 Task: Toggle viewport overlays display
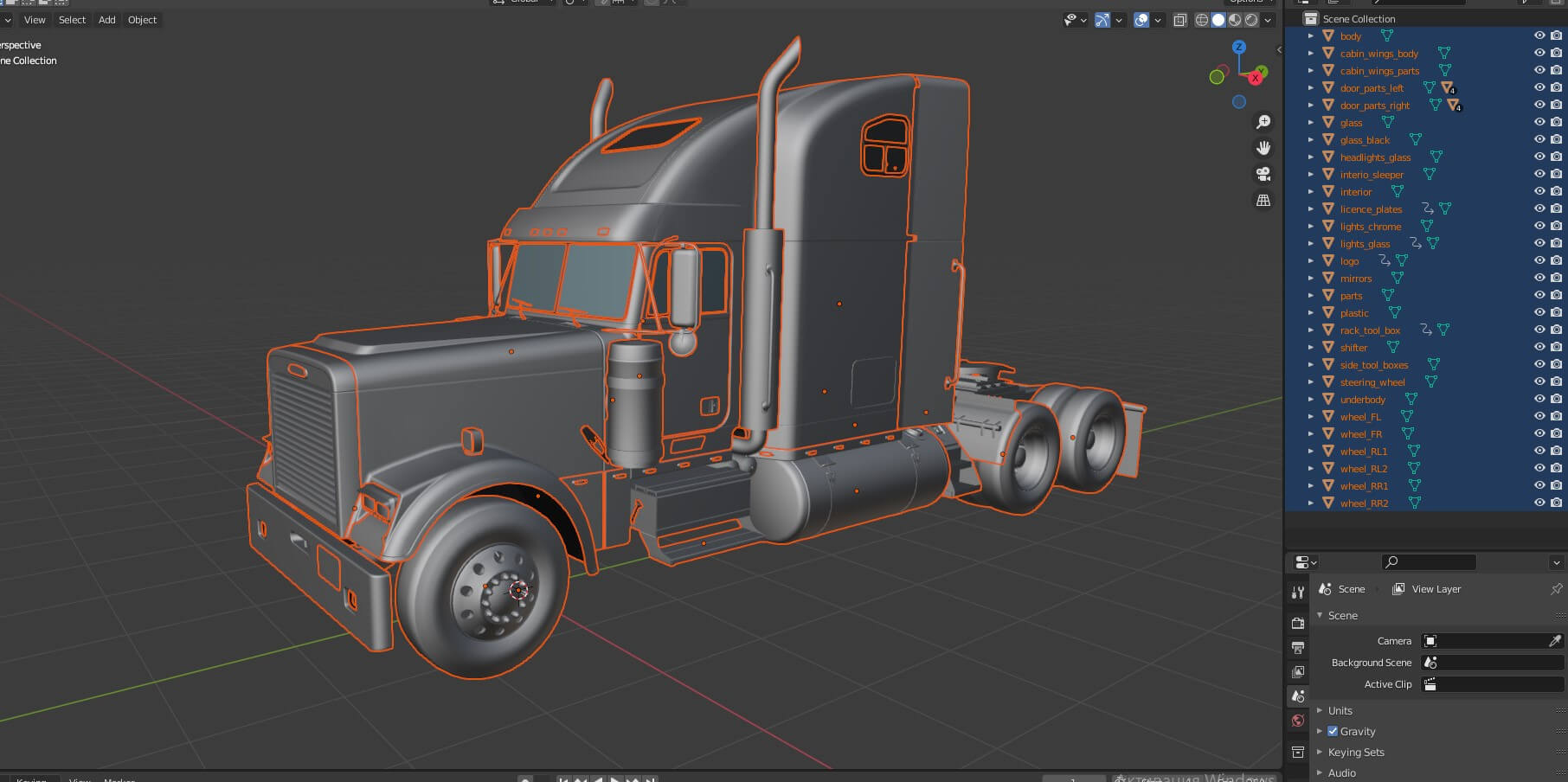(1141, 20)
